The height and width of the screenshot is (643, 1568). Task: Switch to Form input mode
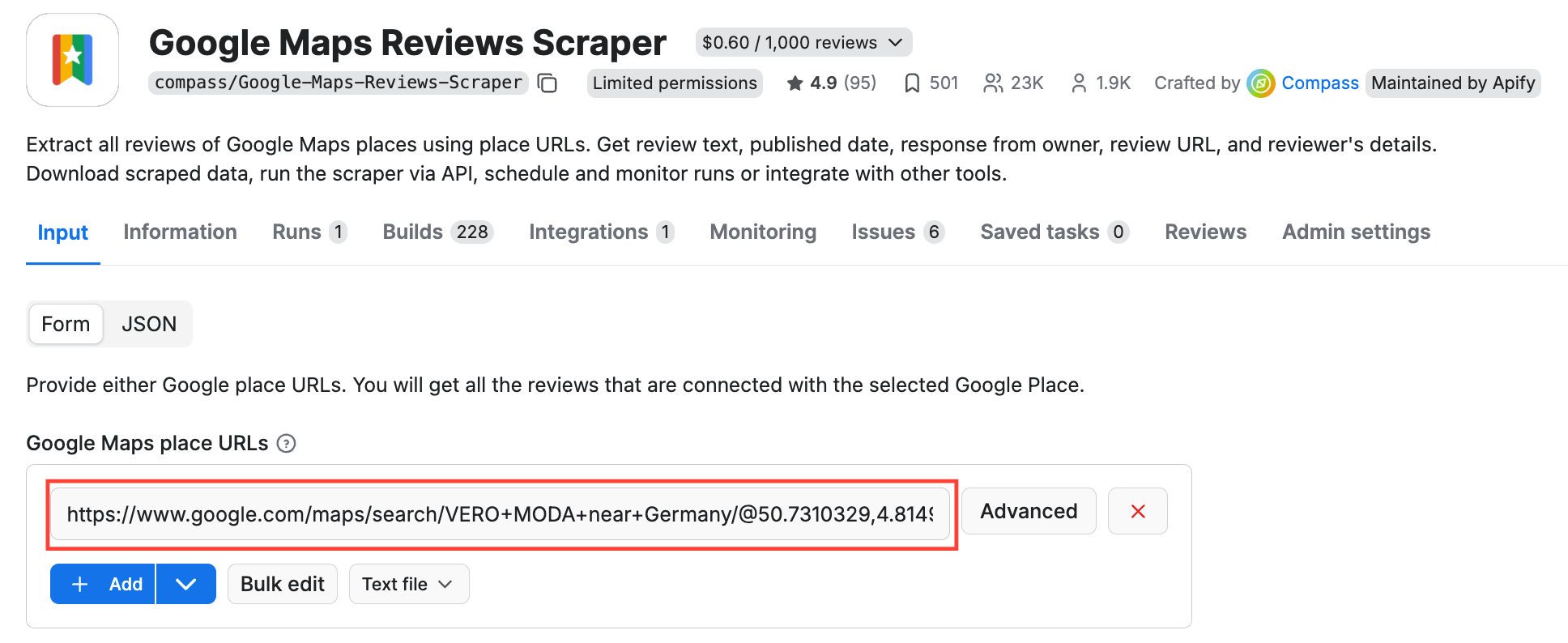(66, 324)
